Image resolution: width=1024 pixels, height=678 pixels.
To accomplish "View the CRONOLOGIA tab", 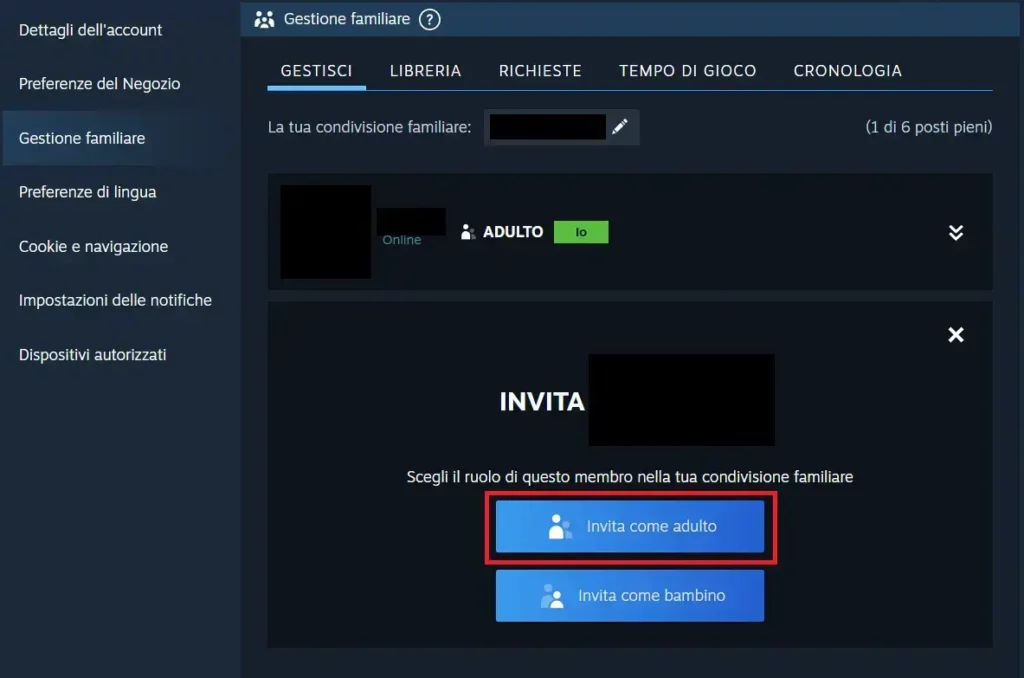I will pos(847,70).
